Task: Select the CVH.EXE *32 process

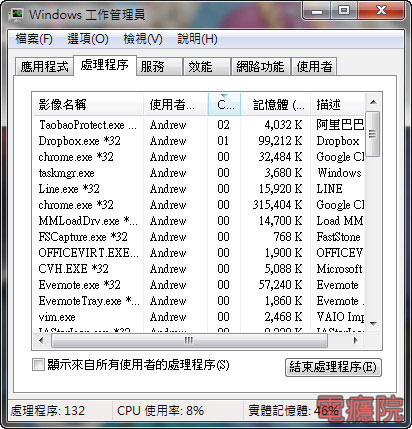Action: tap(199, 269)
